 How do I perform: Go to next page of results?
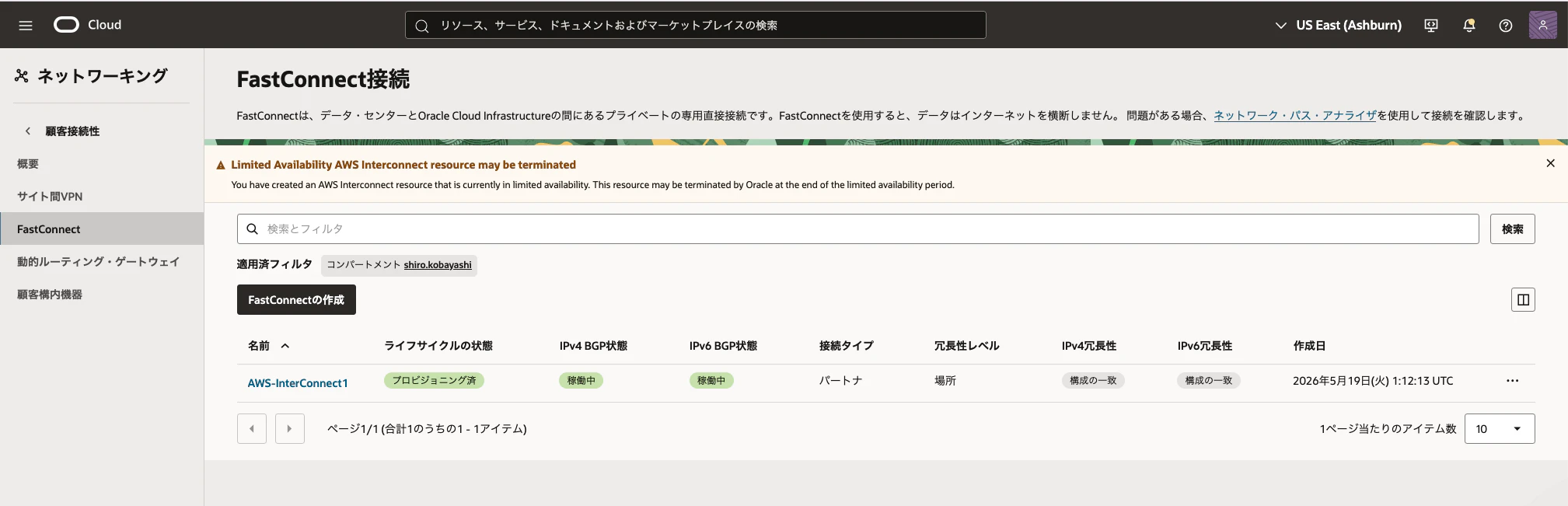pyautogui.click(x=290, y=429)
